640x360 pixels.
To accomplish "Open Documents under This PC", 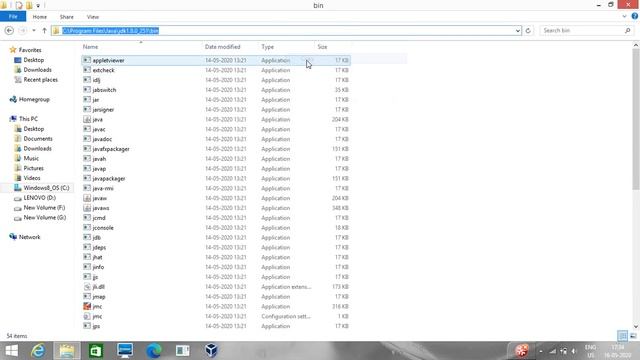I will tap(38, 139).
